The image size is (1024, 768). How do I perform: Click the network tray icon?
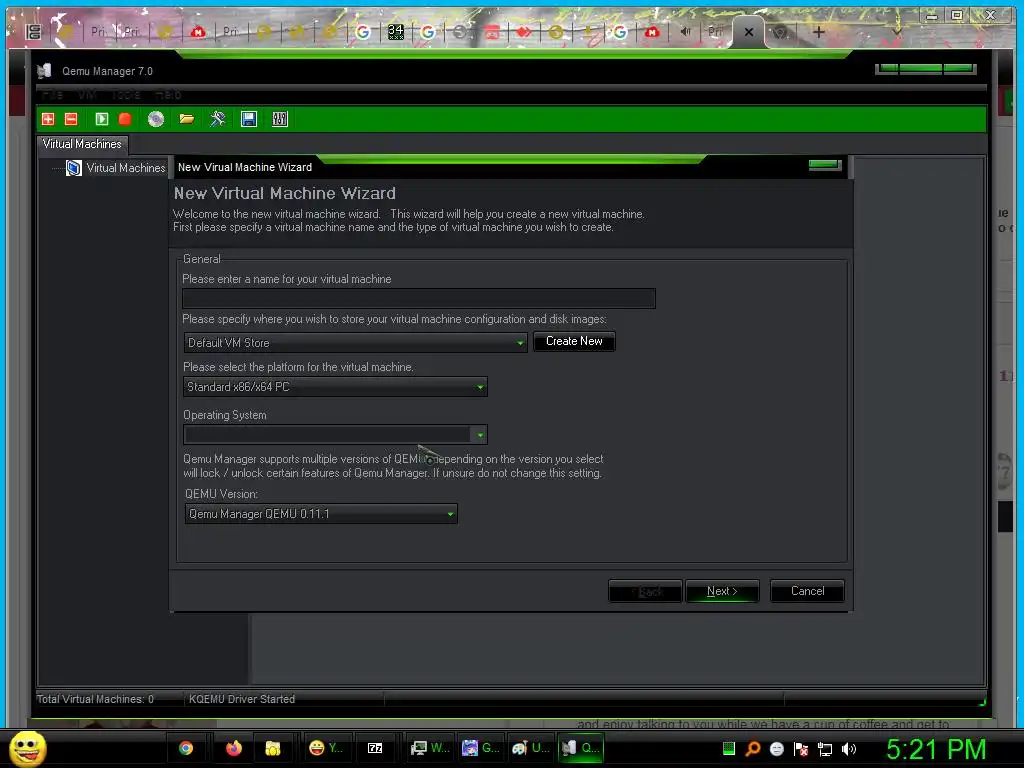tap(825, 750)
